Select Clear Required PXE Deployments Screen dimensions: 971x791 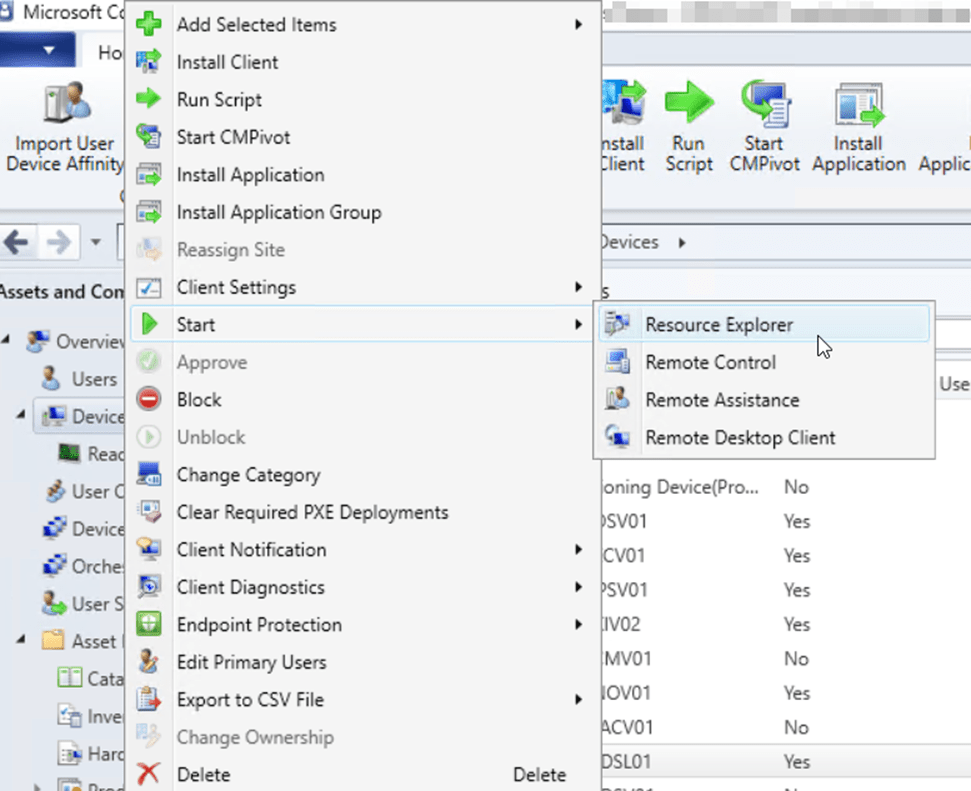pos(312,513)
